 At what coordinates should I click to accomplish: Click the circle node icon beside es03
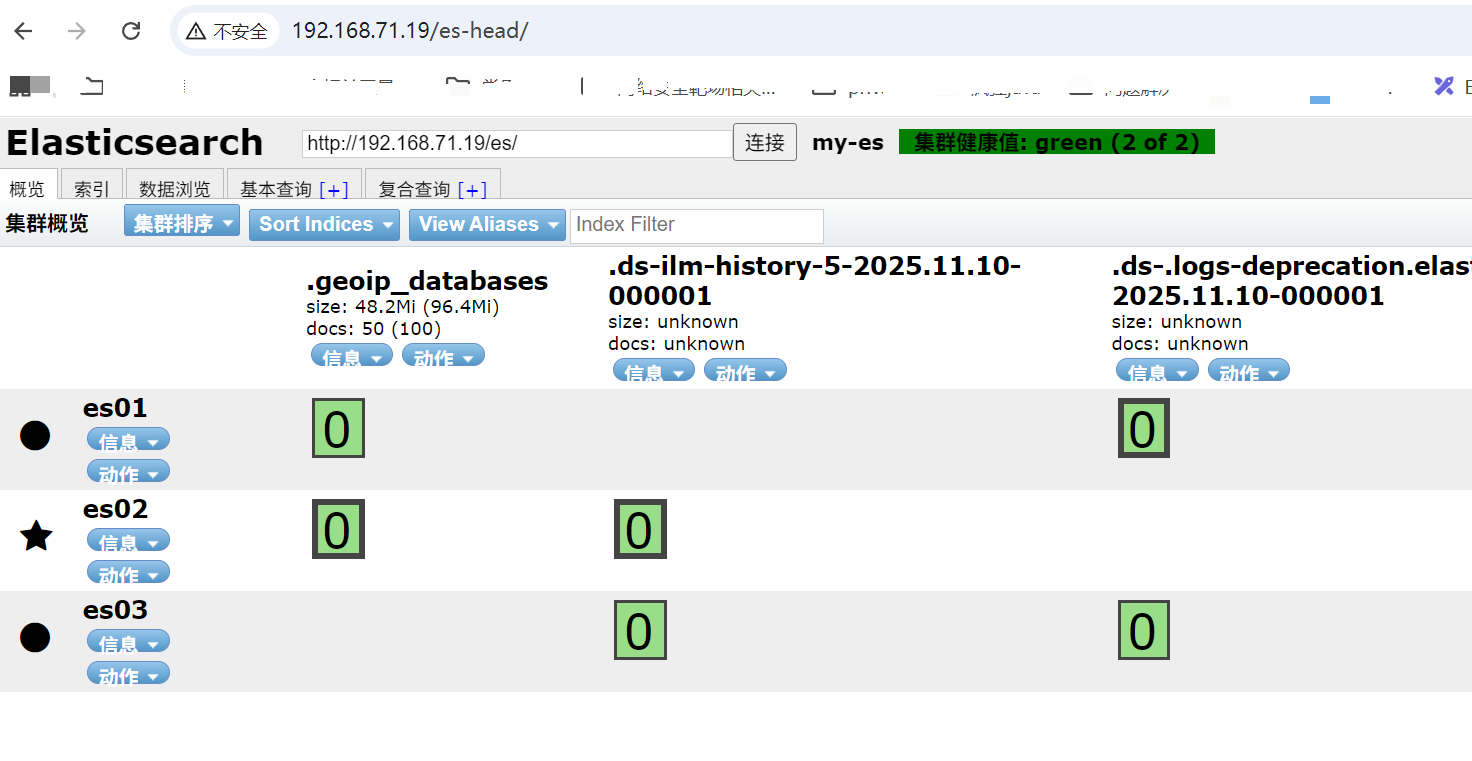(35, 637)
